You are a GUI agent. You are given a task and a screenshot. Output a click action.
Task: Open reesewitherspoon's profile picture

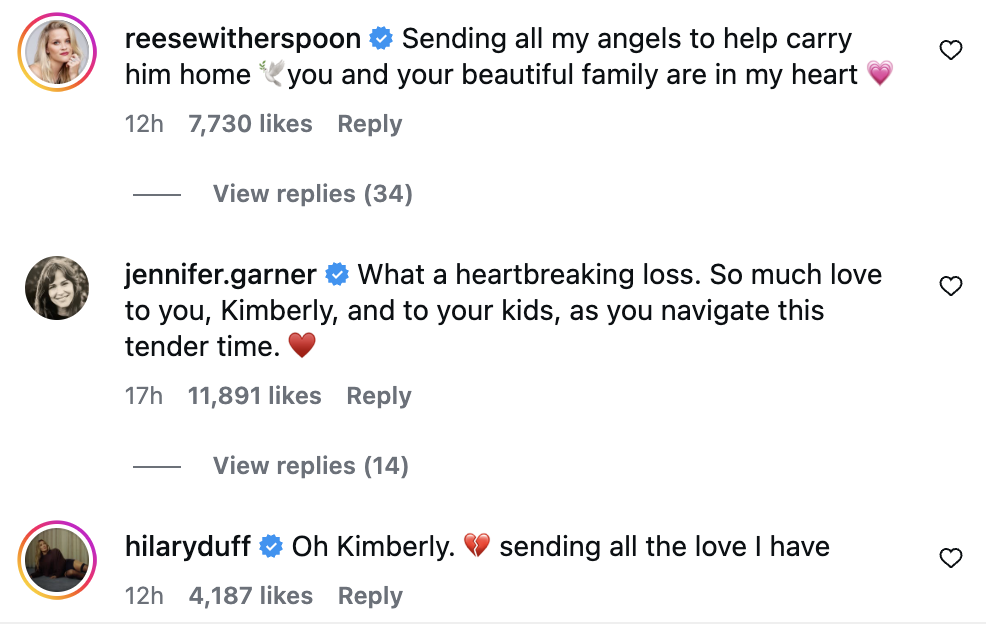[x=57, y=53]
